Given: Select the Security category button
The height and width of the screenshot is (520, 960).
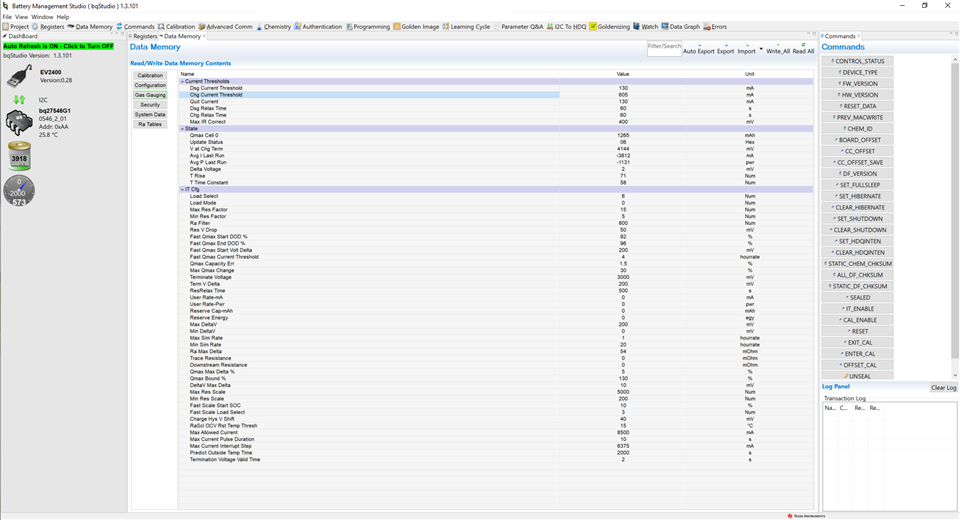Looking at the screenshot, I should 150,105.
